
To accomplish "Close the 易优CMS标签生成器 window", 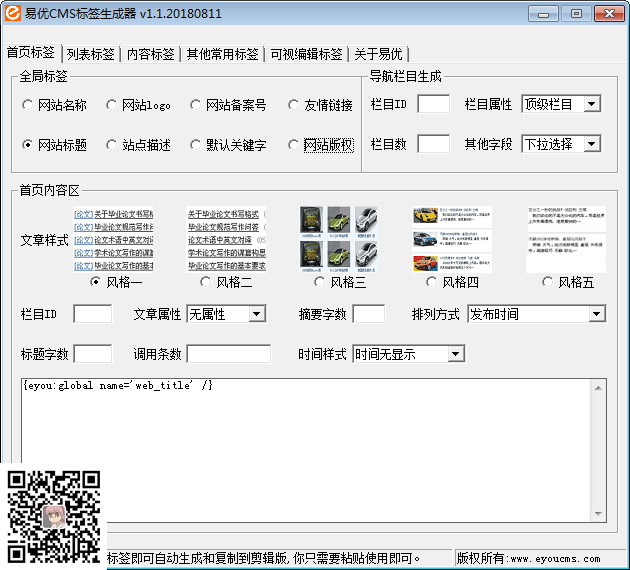I will click(609, 14).
